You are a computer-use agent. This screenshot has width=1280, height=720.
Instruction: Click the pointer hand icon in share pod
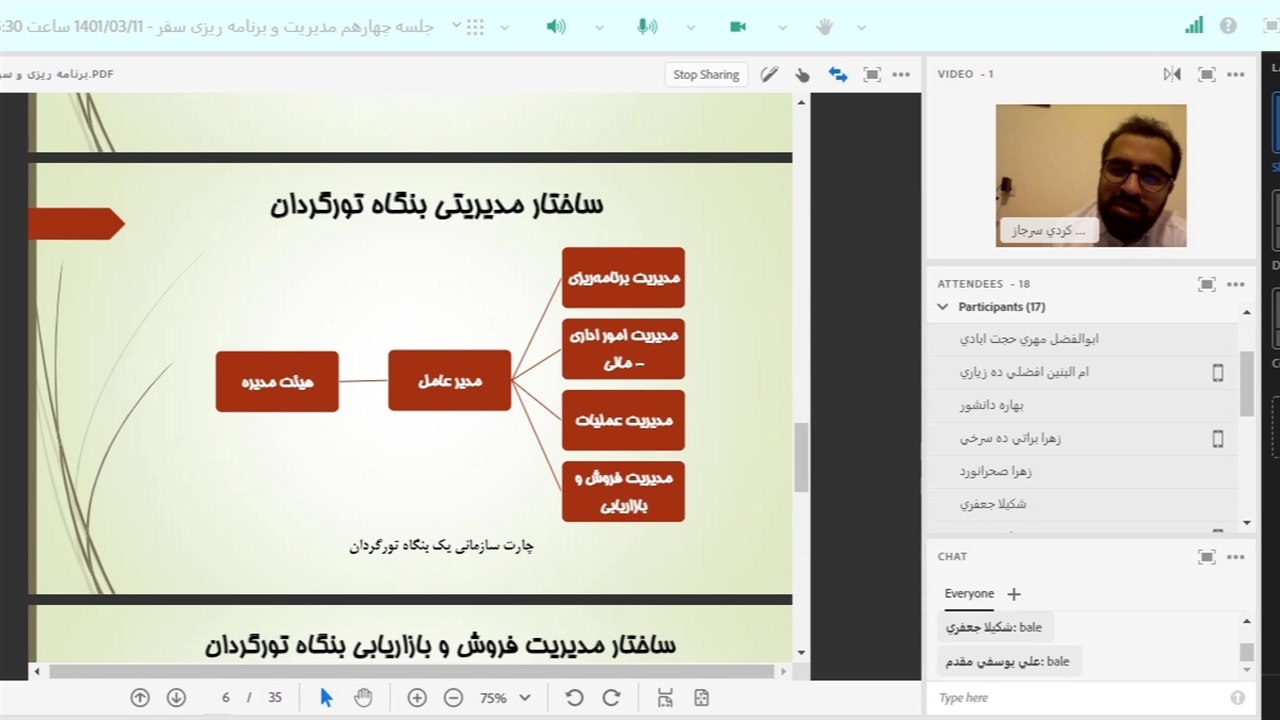[x=802, y=74]
